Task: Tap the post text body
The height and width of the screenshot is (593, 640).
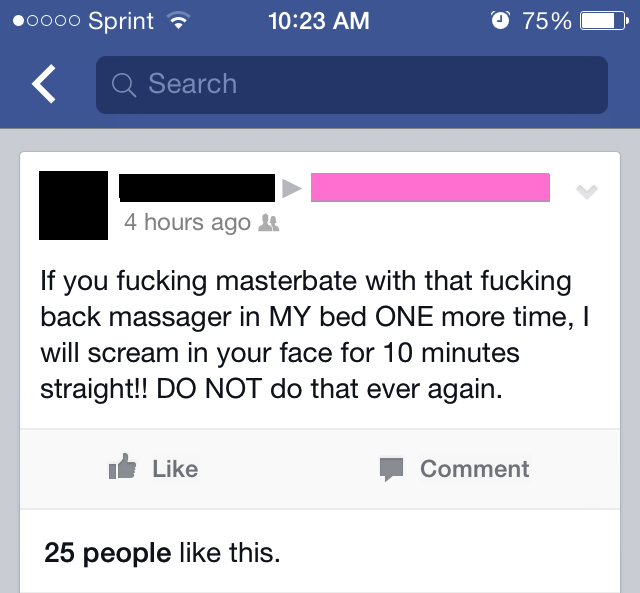Action: click(x=314, y=335)
